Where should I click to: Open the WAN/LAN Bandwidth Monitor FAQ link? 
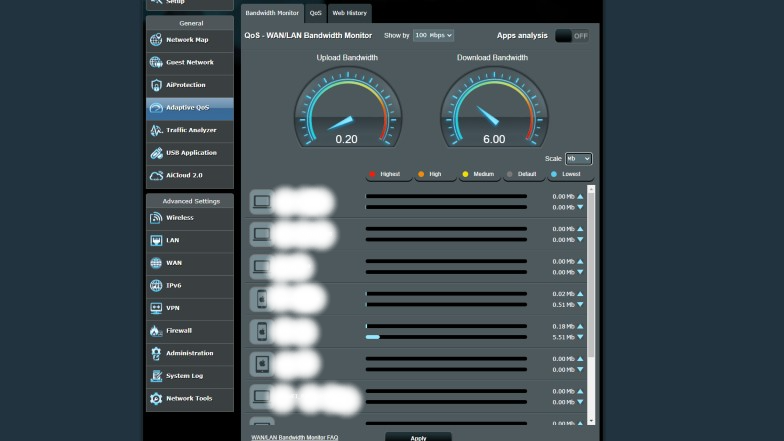(294, 438)
